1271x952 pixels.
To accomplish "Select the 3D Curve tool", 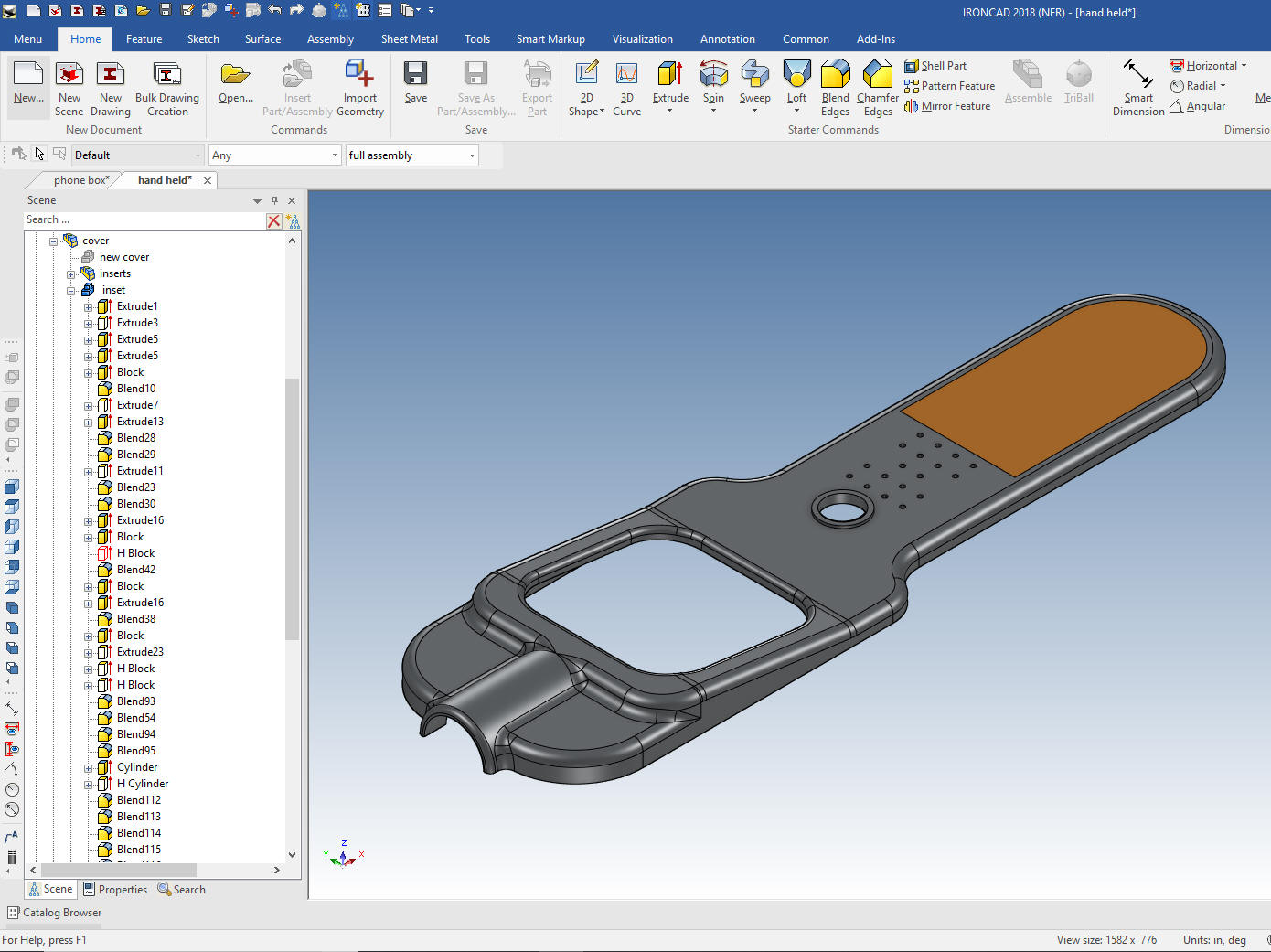I will tap(626, 90).
